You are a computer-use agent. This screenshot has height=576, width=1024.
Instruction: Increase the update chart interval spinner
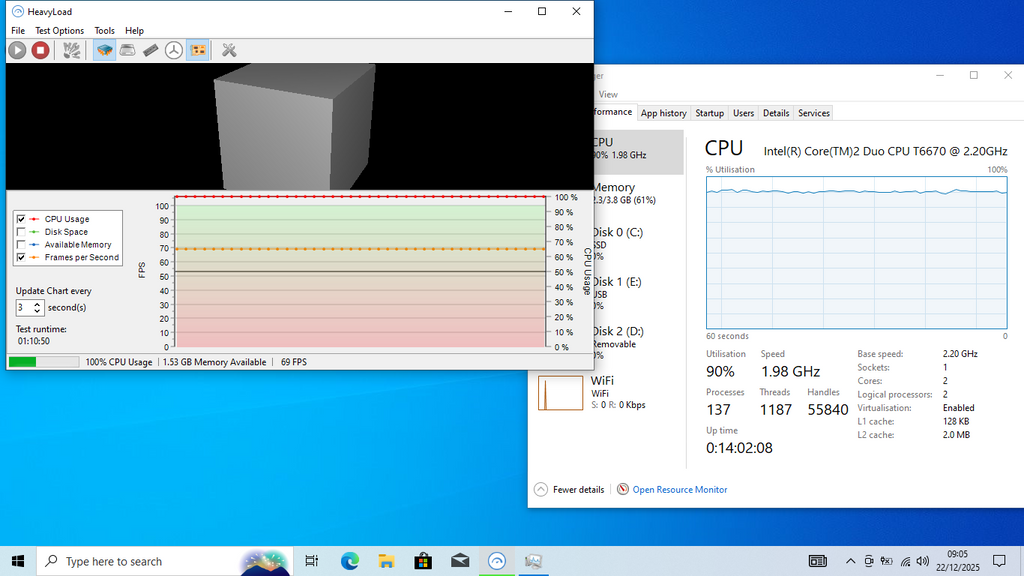pyautogui.click(x=38, y=304)
